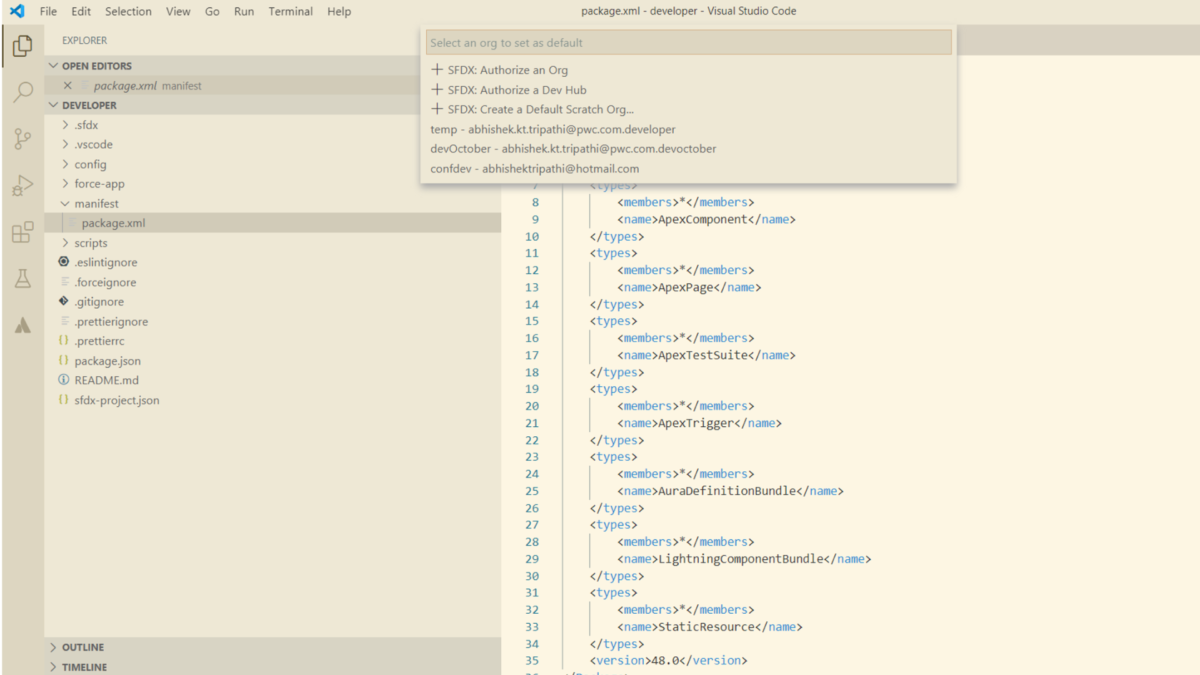This screenshot has height=675, width=1200.
Task: Expand the config folder
Action: pyautogui.click(x=65, y=164)
